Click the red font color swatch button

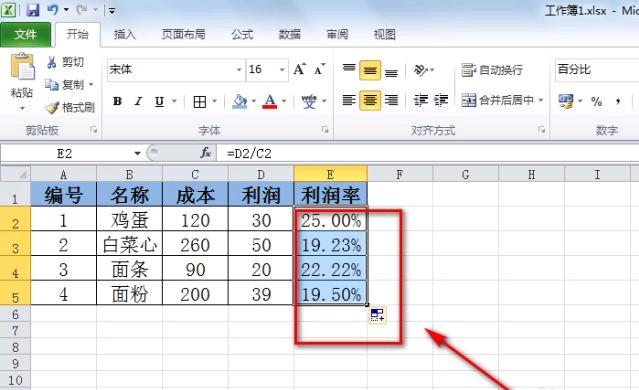[270, 101]
